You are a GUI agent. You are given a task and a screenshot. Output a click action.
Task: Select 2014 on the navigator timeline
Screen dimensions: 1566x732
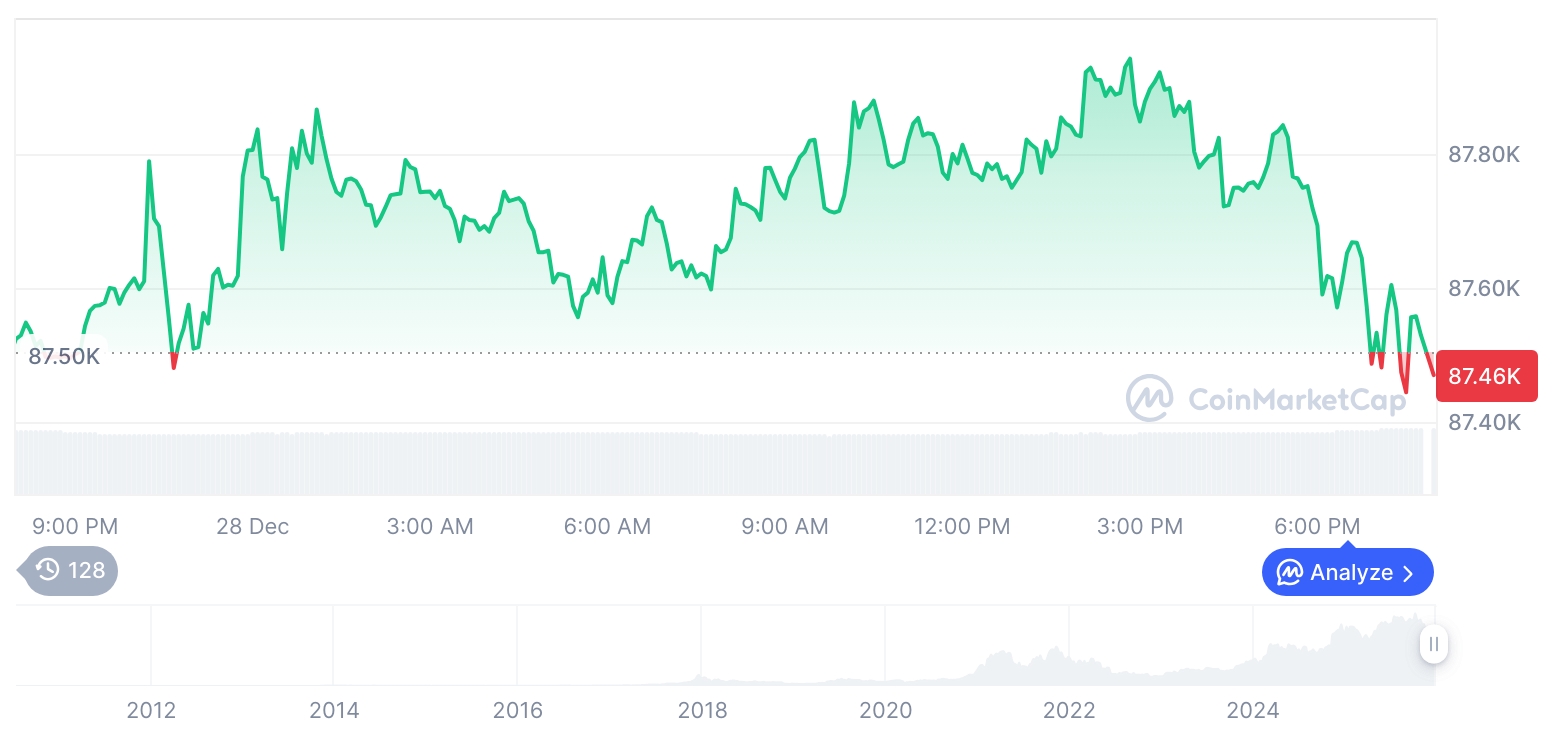[x=334, y=710]
